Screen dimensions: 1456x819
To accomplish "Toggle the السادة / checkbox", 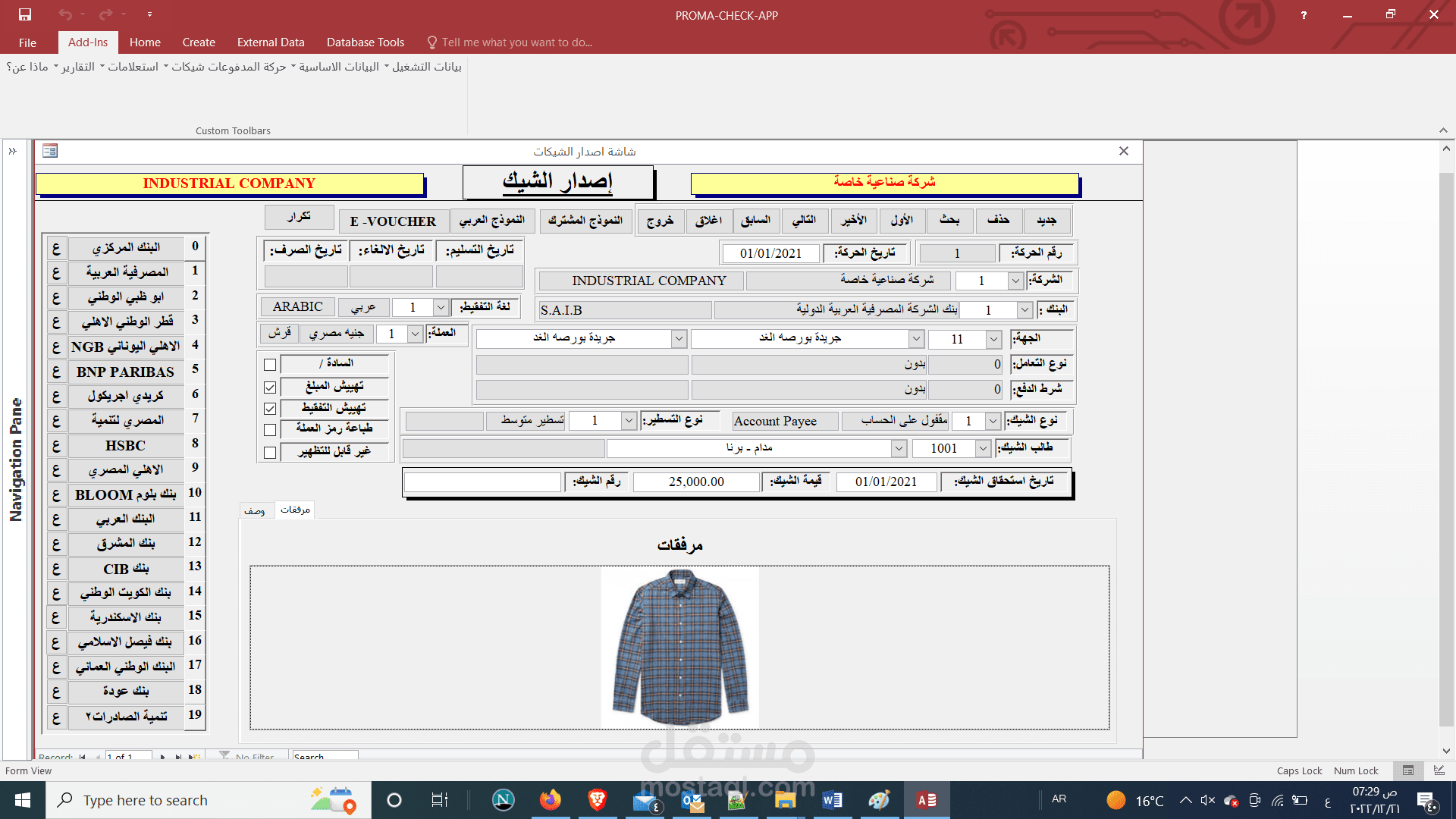I will coord(270,365).
